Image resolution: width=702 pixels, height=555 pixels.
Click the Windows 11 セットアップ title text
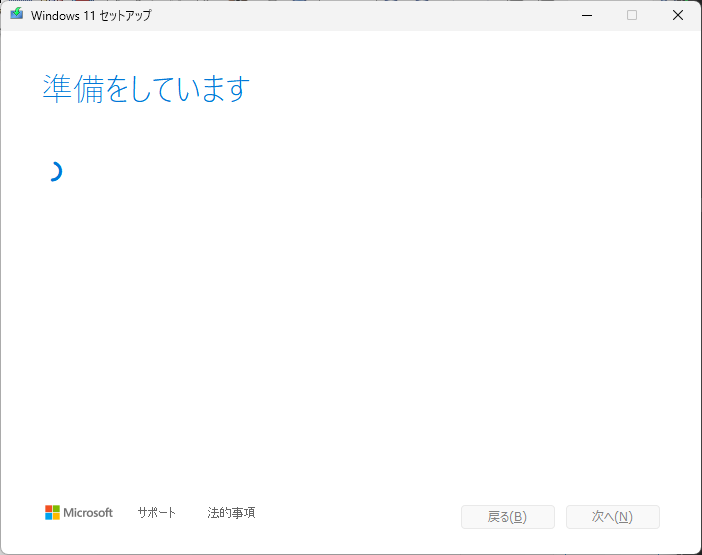click(91, 16)
